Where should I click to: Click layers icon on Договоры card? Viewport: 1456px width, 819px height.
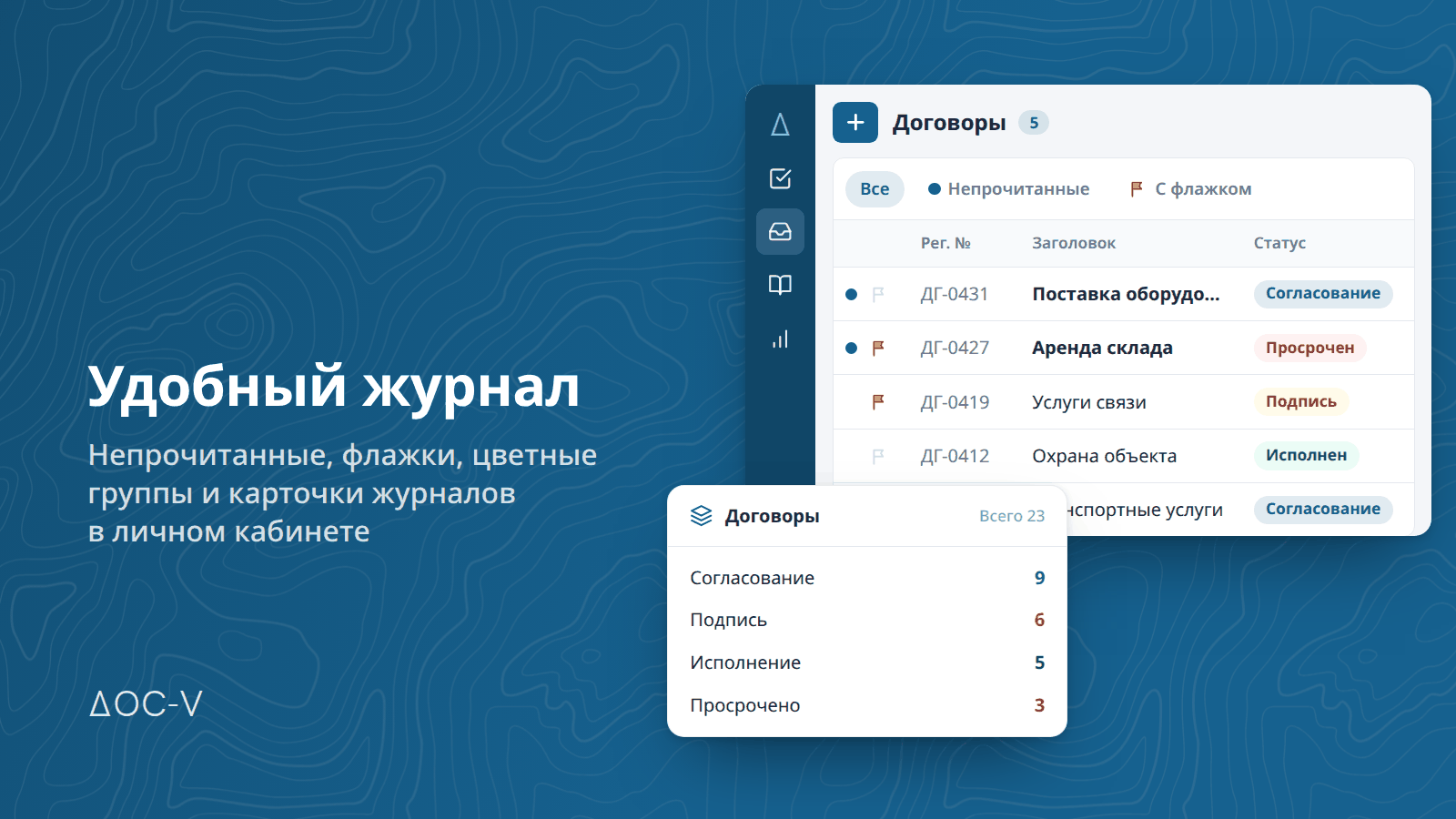(x=702, y=516)
